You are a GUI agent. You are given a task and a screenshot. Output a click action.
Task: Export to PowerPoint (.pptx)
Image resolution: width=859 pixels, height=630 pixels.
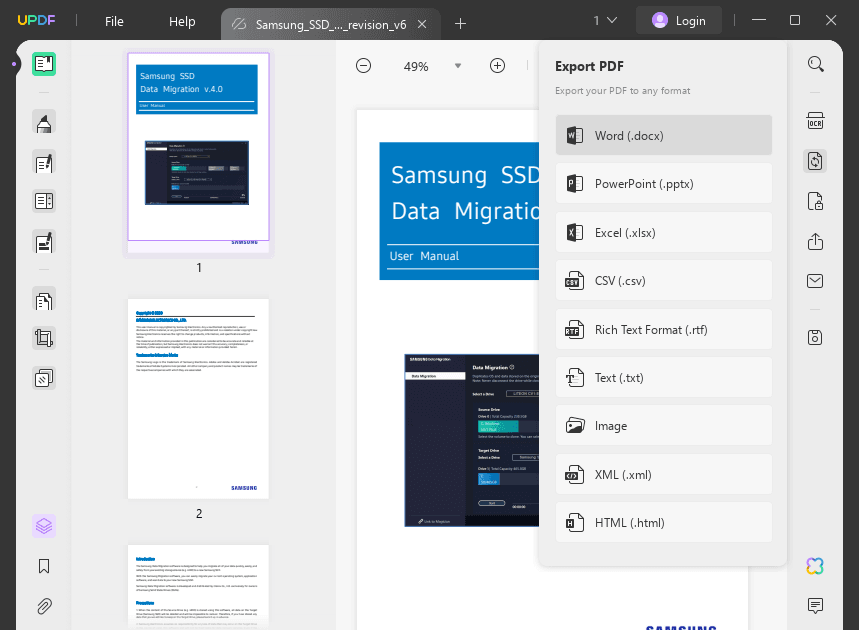pyautogui.click(x=663, y=184)
